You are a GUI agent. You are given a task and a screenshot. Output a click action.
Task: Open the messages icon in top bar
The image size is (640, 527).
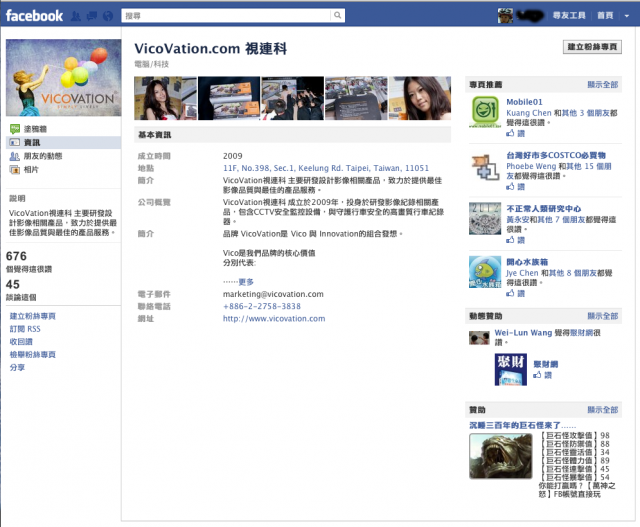point(92,16)
